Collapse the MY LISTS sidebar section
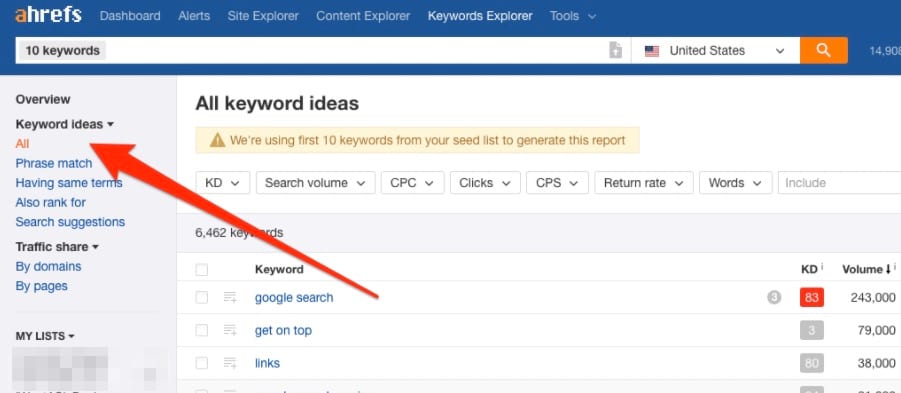Screen dimensions: 901x393 click(x=45, y=336)
